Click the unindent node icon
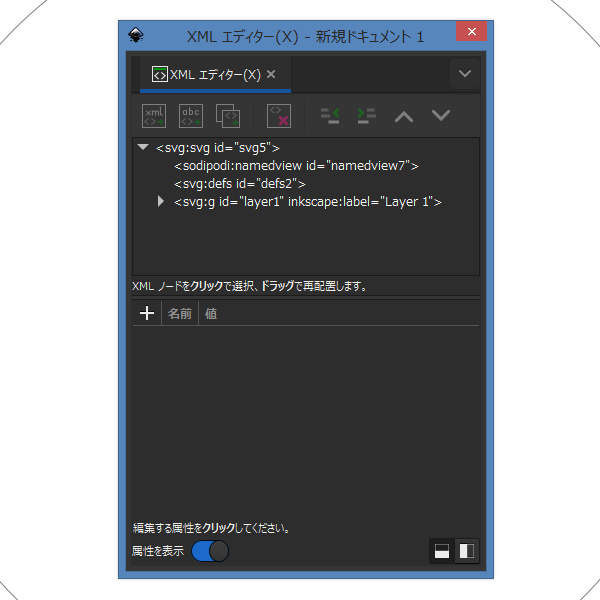 330,116
